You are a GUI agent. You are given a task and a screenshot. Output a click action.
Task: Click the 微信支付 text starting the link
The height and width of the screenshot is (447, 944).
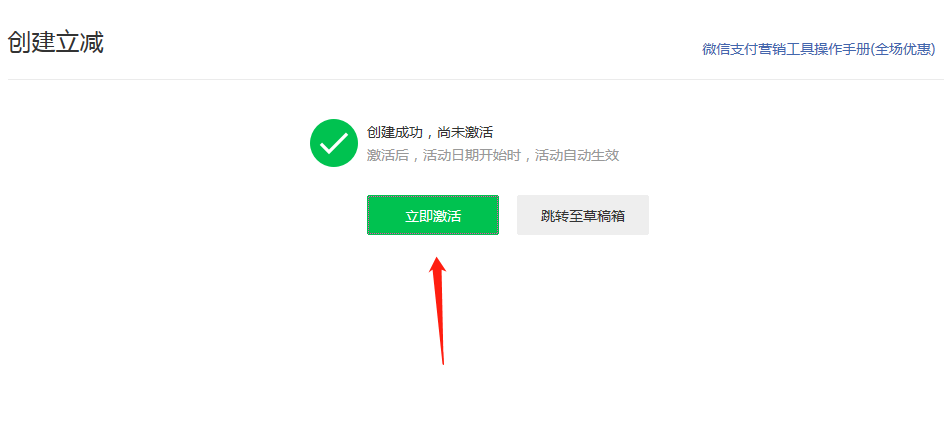730,49
